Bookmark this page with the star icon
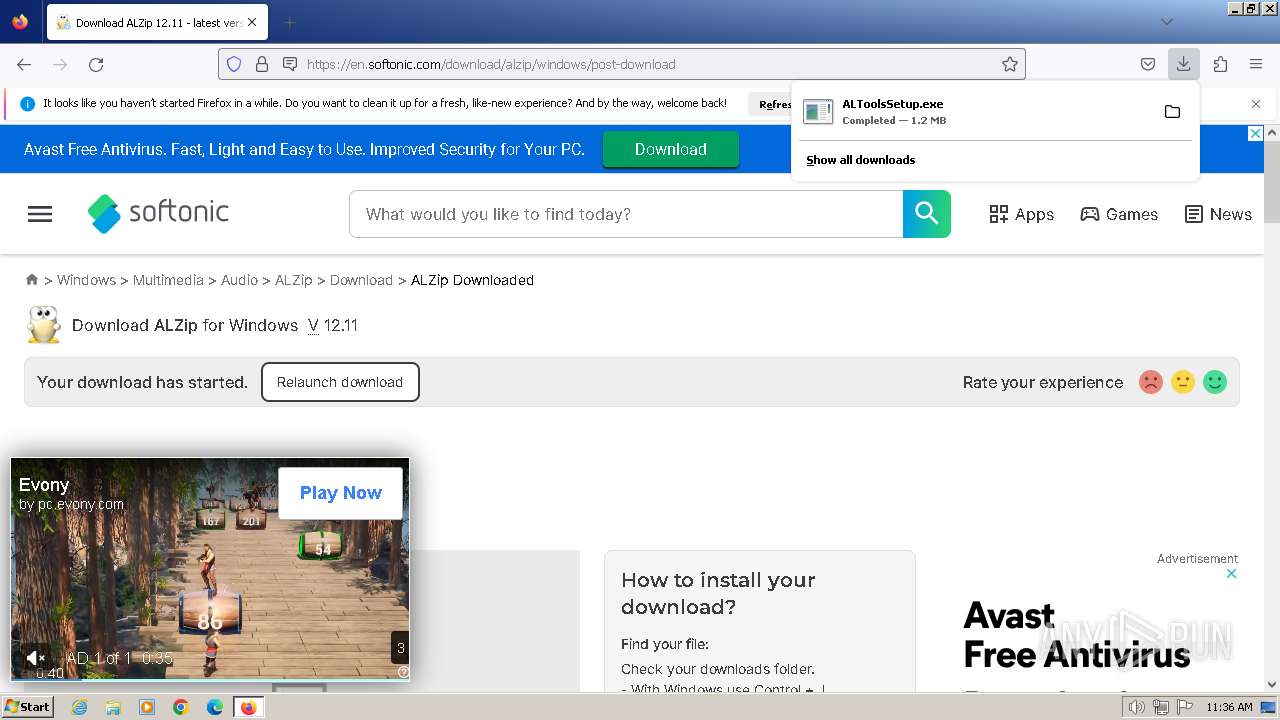The width and height of the screenshot is (1280, 720). click(x=1010, y=64)
